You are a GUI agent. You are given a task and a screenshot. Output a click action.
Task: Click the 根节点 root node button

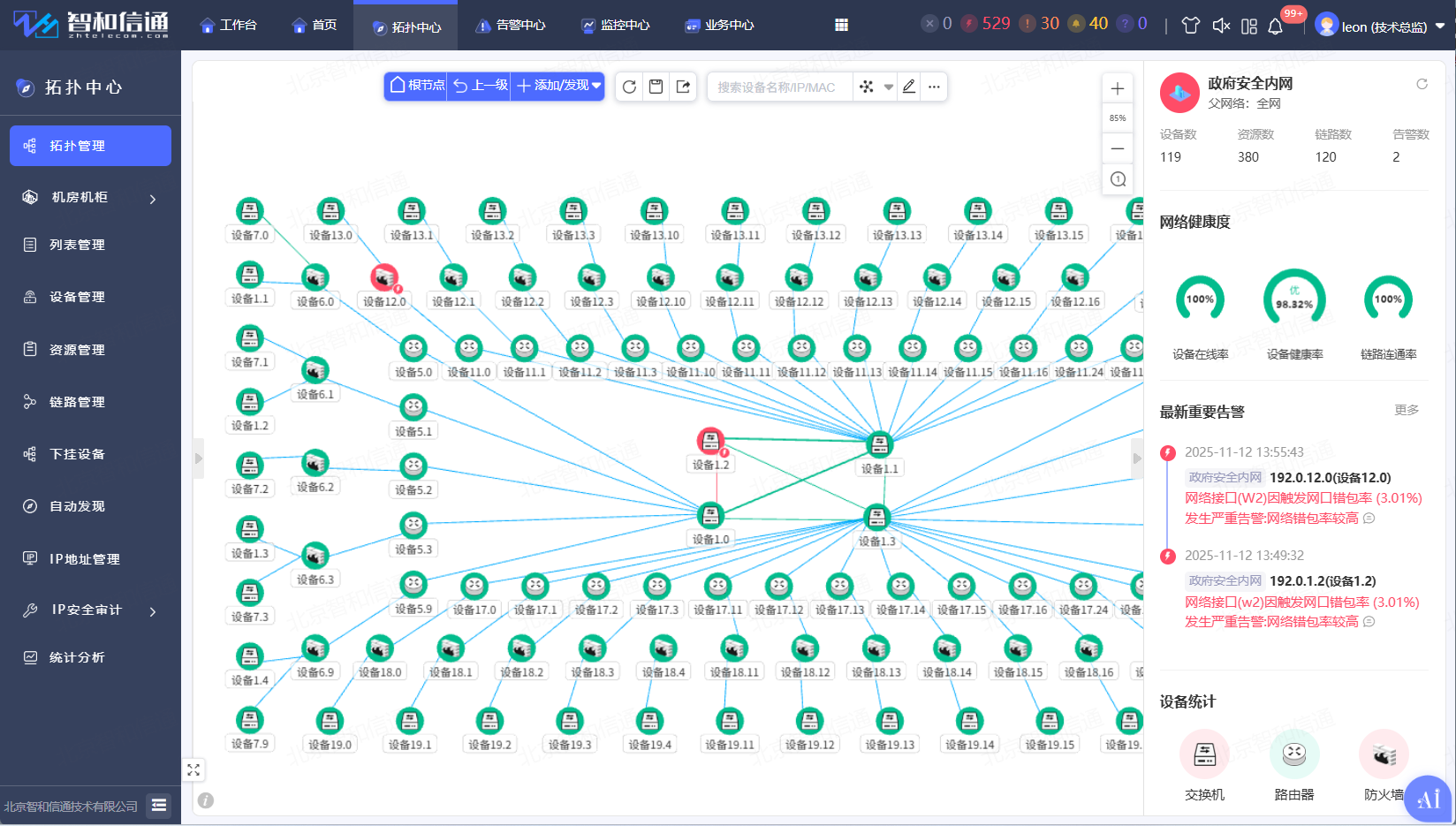click(x=417, y=86)
